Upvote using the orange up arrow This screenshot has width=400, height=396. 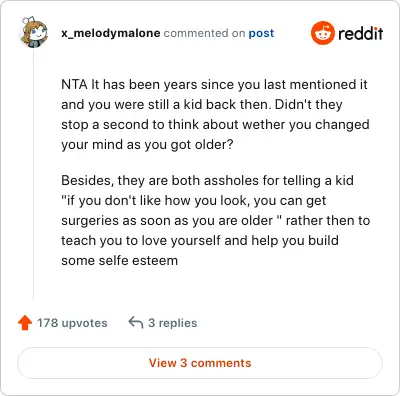(x=25, y=323)
